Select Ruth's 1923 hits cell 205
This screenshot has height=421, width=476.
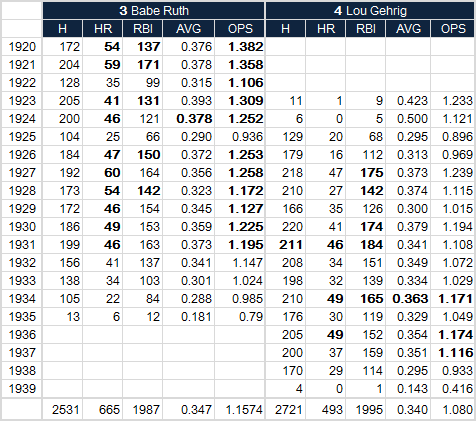point(62,101)
